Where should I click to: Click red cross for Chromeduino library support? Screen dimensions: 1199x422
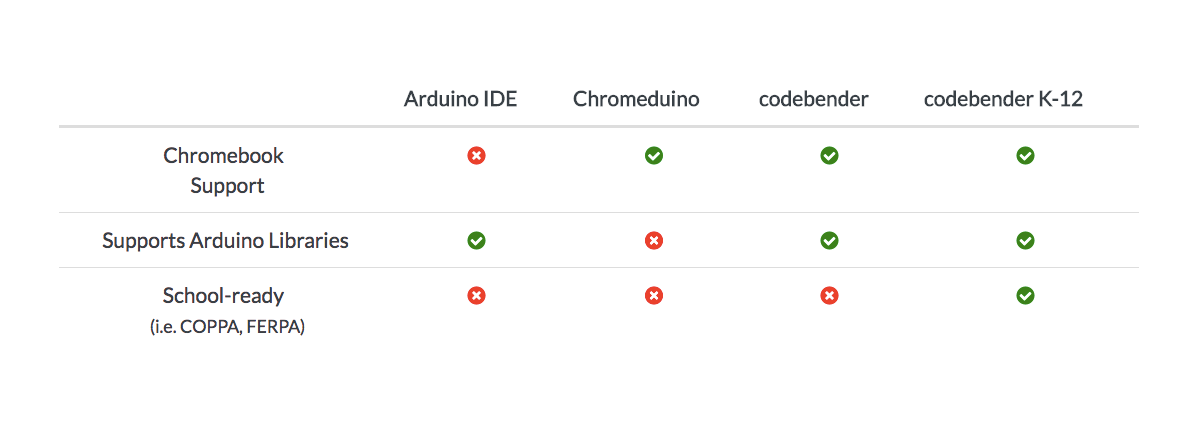(x=653, y=241)
